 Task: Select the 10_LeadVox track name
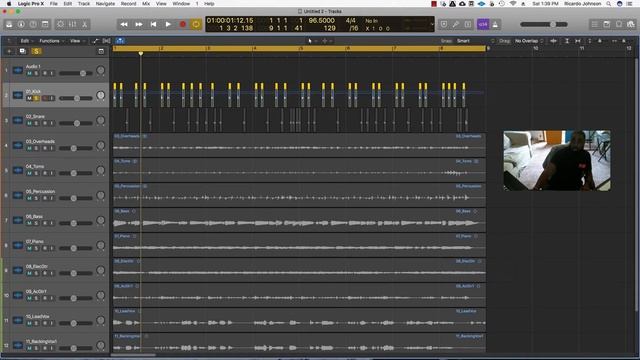tap(38, 316)
